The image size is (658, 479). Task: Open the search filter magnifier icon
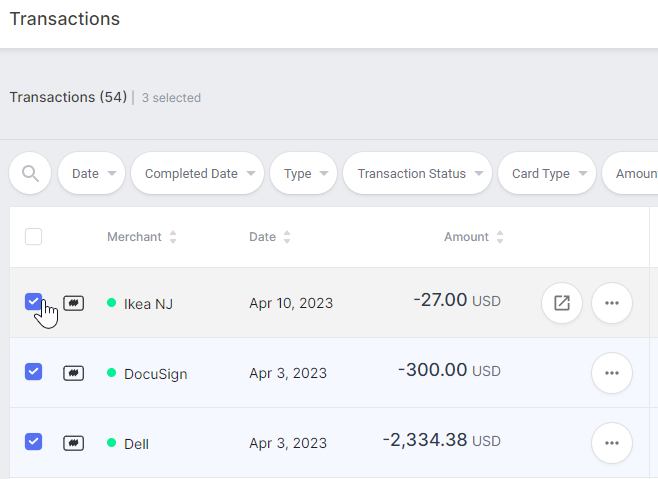coord(30,173)
